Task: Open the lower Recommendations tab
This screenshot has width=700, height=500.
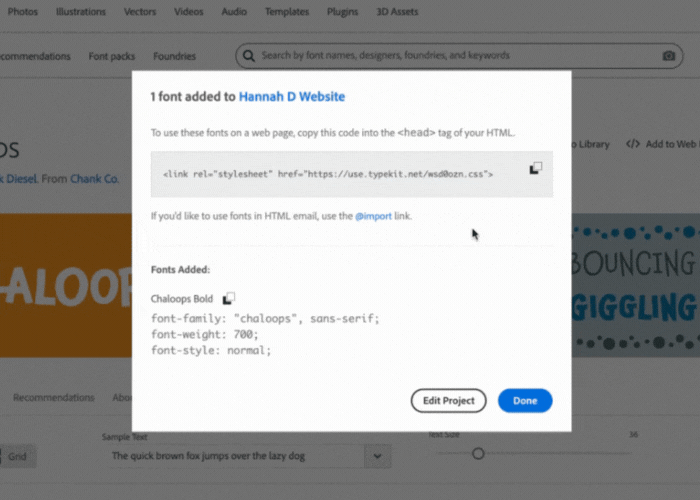Action: click(54, 397)
